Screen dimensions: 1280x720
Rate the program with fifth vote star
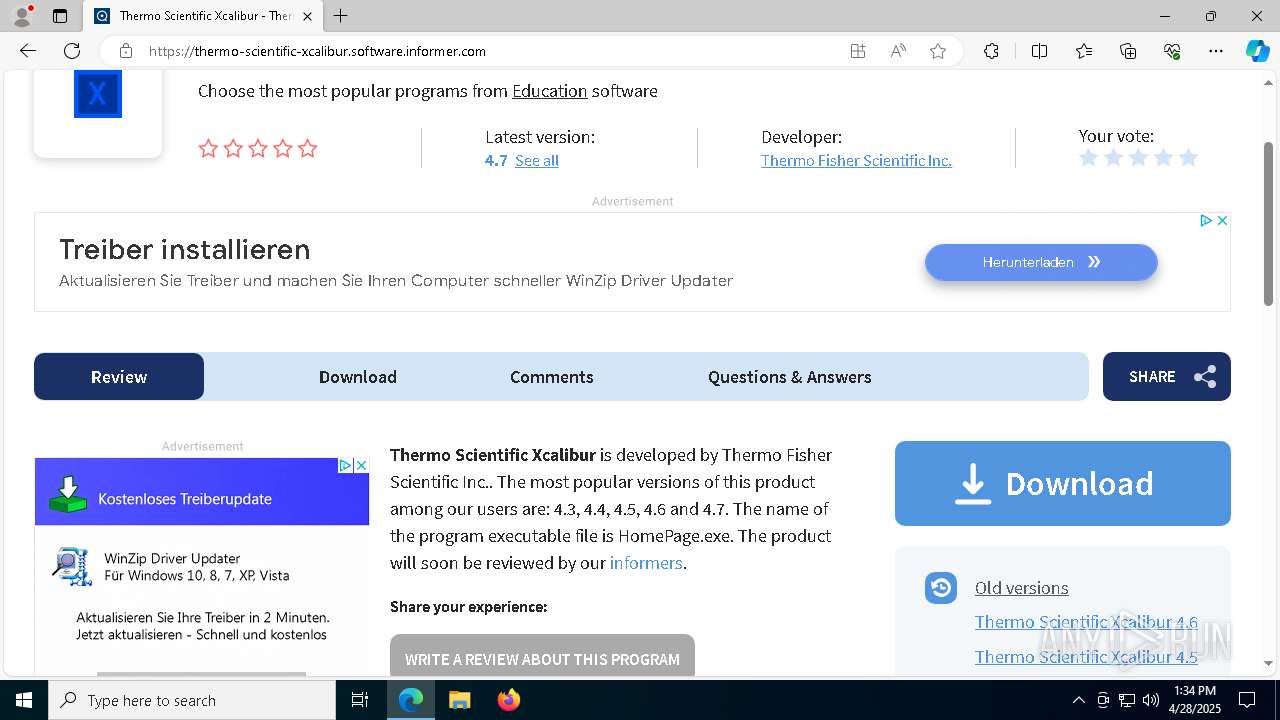[x=1188, y=158]
